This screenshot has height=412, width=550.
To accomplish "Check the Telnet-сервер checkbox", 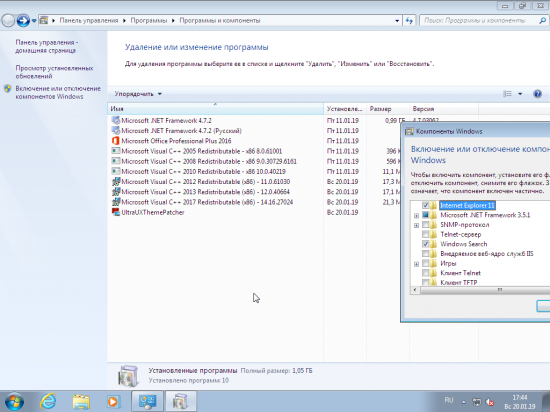I will click(425, 234).
